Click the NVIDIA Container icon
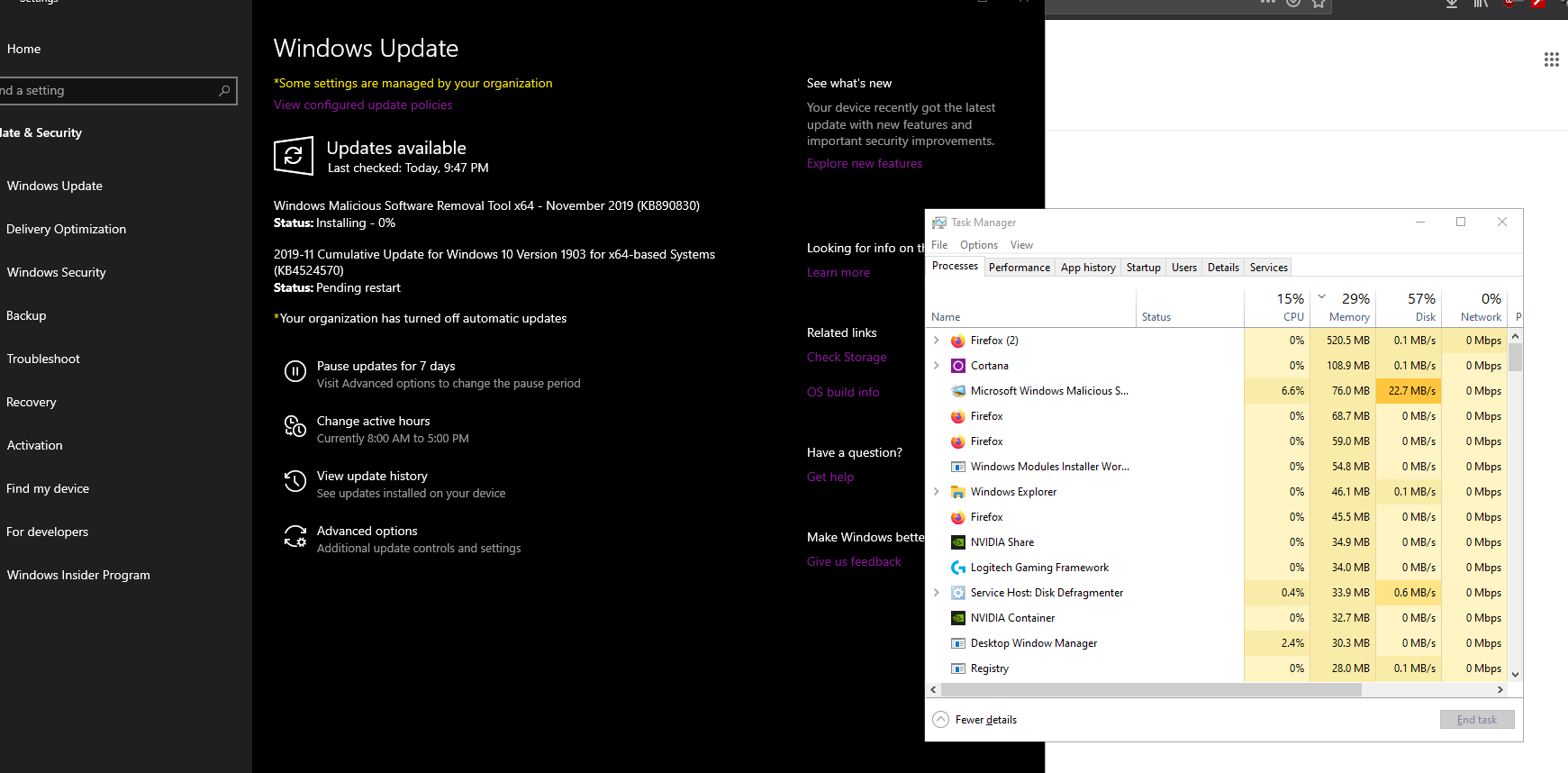1568x773 pixels. pos(958,618)
